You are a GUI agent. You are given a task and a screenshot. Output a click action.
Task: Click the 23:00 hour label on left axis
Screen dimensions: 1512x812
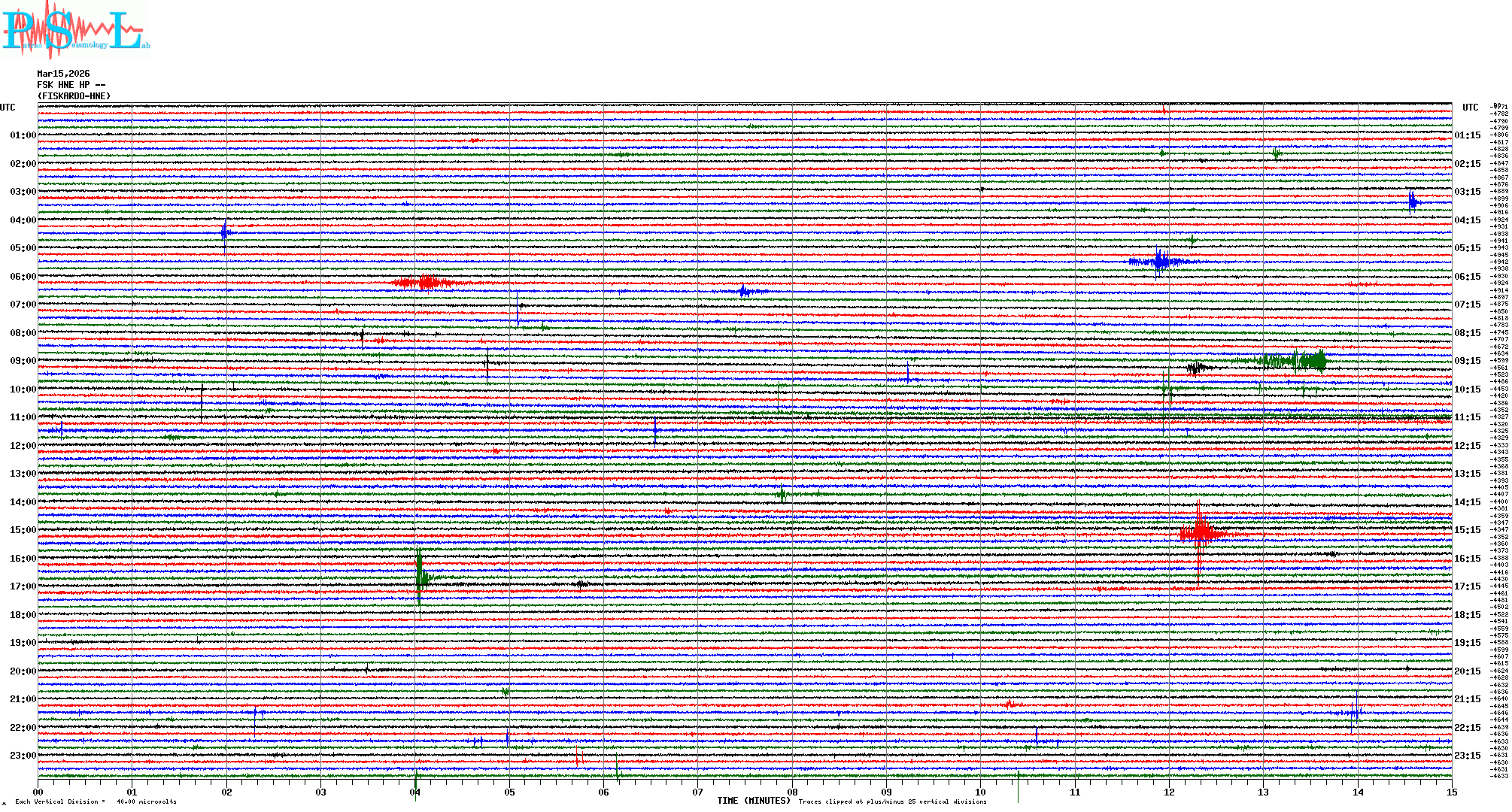click(23, 756)
